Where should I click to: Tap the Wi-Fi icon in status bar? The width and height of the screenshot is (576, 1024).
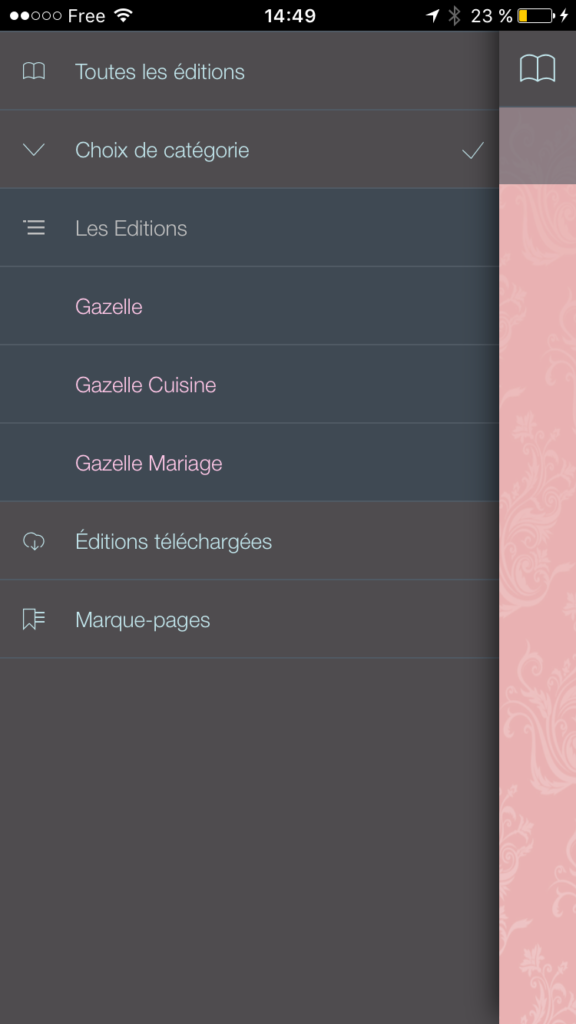click(x=123, y=16)
